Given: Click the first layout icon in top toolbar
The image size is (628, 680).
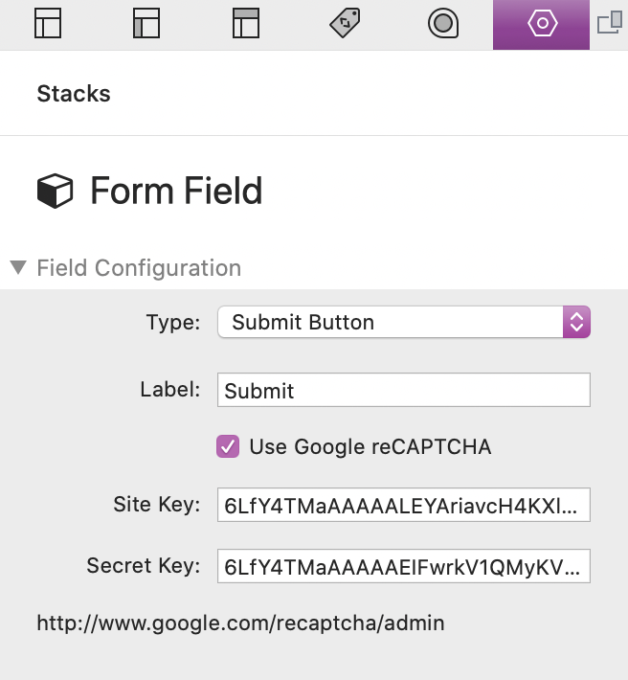Looking at the screenshot, I should tap(48, 23).
